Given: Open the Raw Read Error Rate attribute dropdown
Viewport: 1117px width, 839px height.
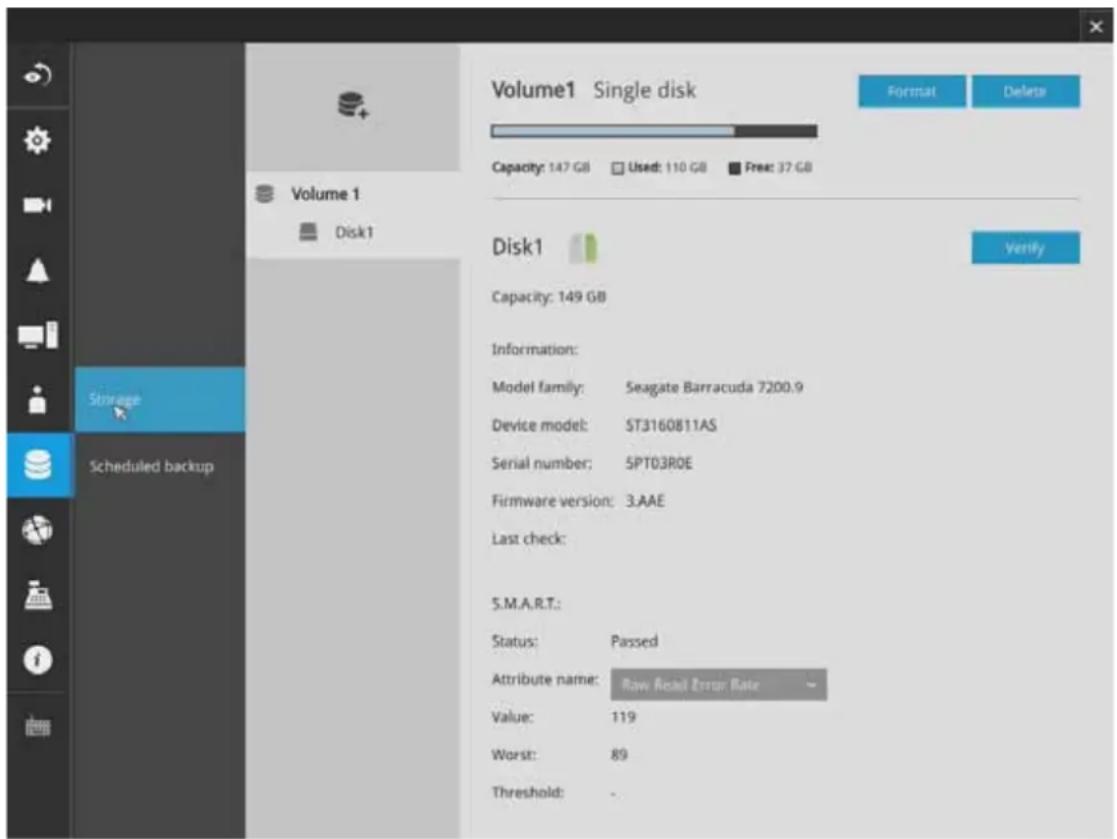Looking at the screenshot, I should point(719,684).
